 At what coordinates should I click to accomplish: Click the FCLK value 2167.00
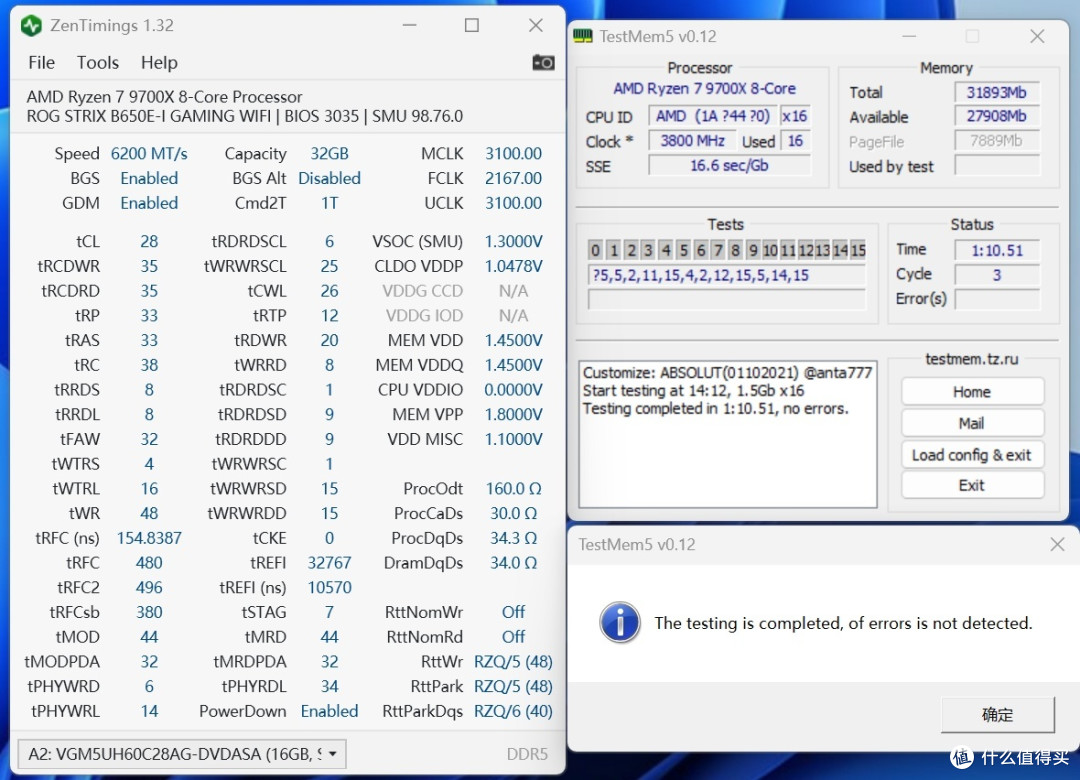pos(513,178)
